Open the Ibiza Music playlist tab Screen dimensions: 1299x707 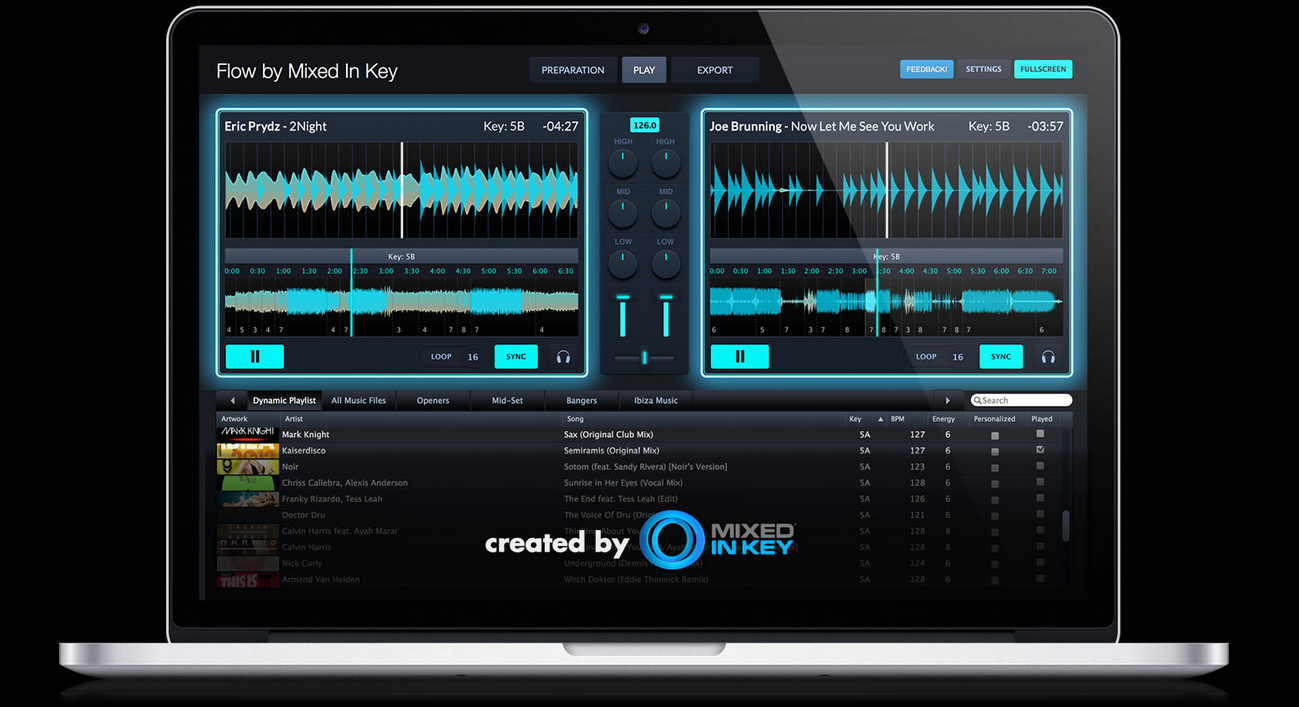656,400
